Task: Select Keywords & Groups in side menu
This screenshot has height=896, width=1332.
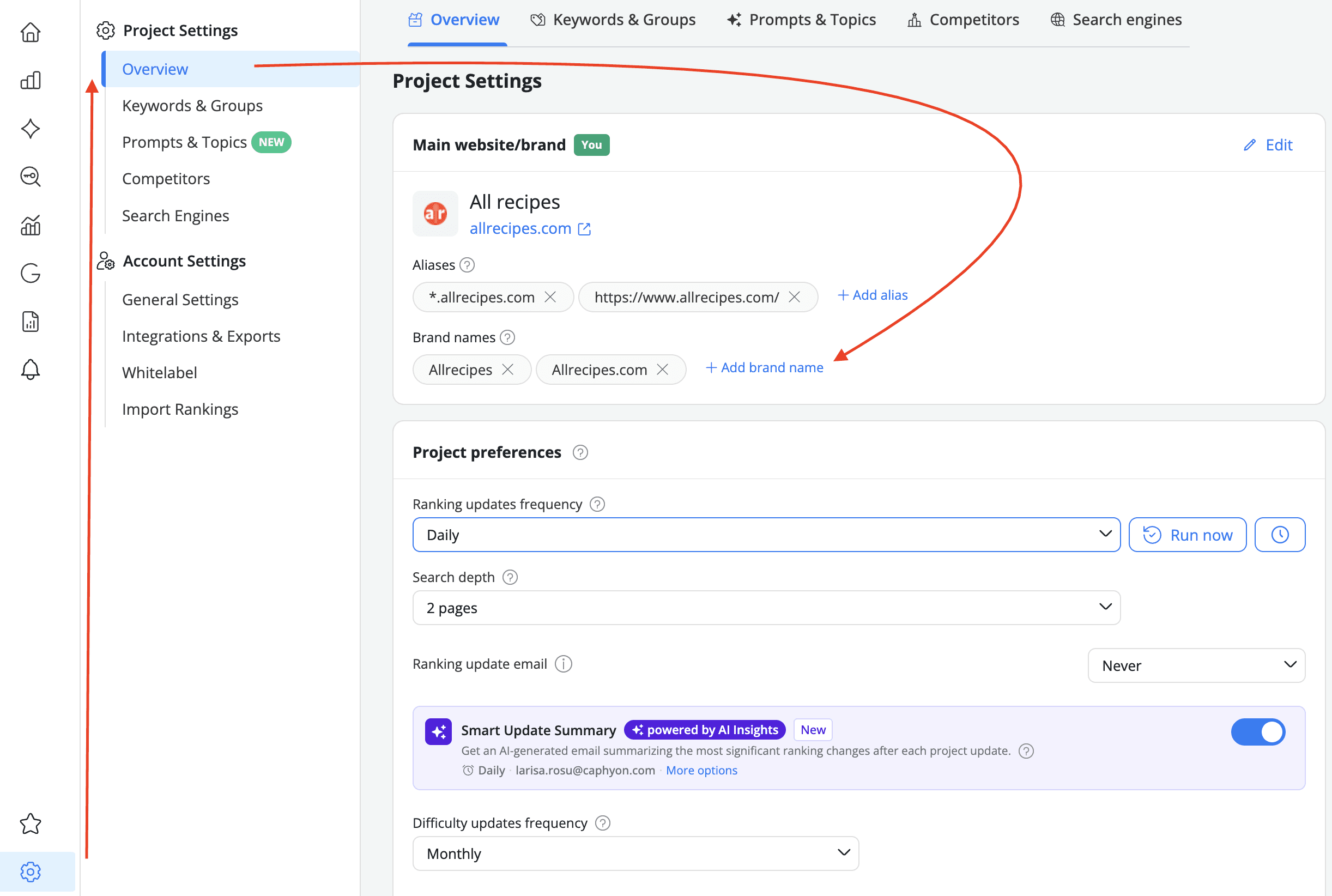Action: 192,106
